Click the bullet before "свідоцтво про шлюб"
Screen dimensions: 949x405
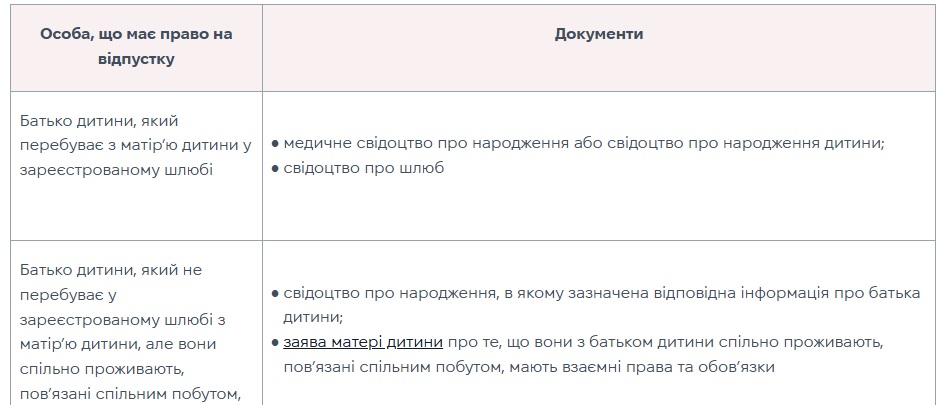point(275,168)
